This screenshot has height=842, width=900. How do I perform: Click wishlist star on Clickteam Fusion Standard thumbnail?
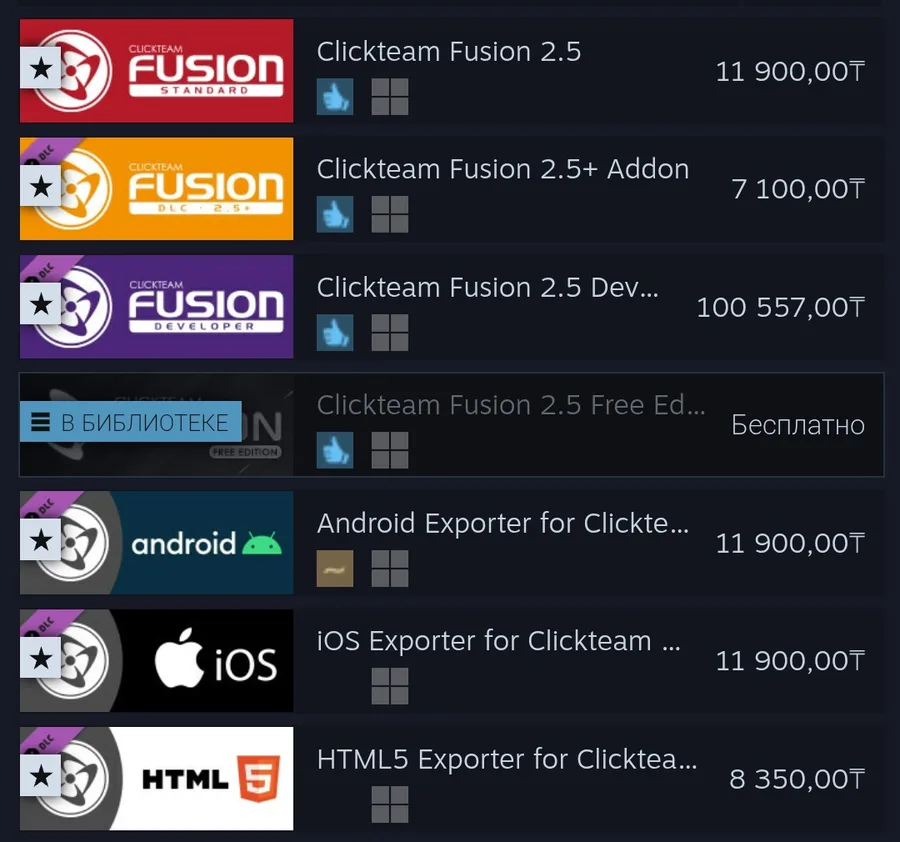click(40, 68)
